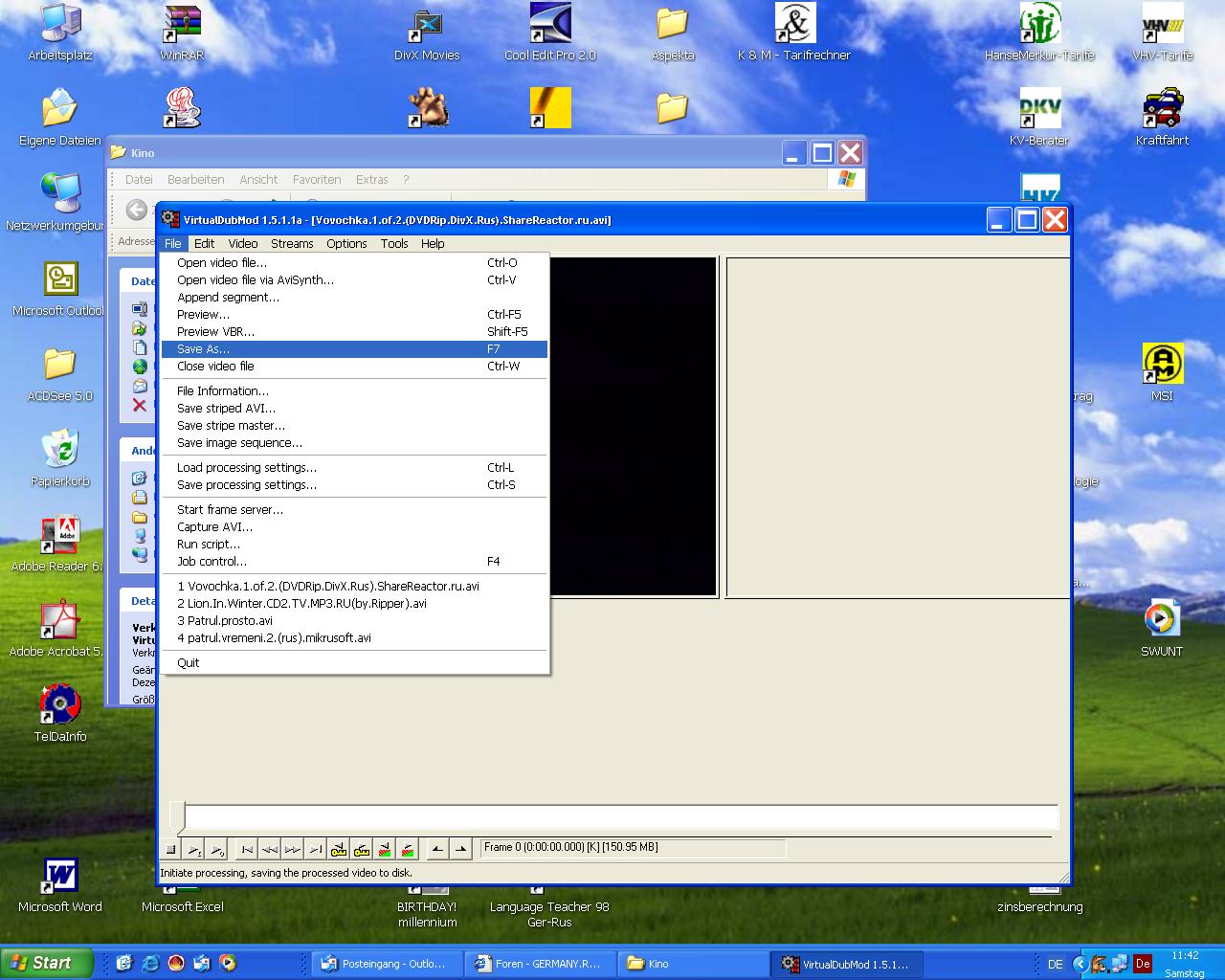Viewport: 1225px width, 980px height.
Task: Open the Video menu in VirtualDubMod
Action: click(243, 244)
